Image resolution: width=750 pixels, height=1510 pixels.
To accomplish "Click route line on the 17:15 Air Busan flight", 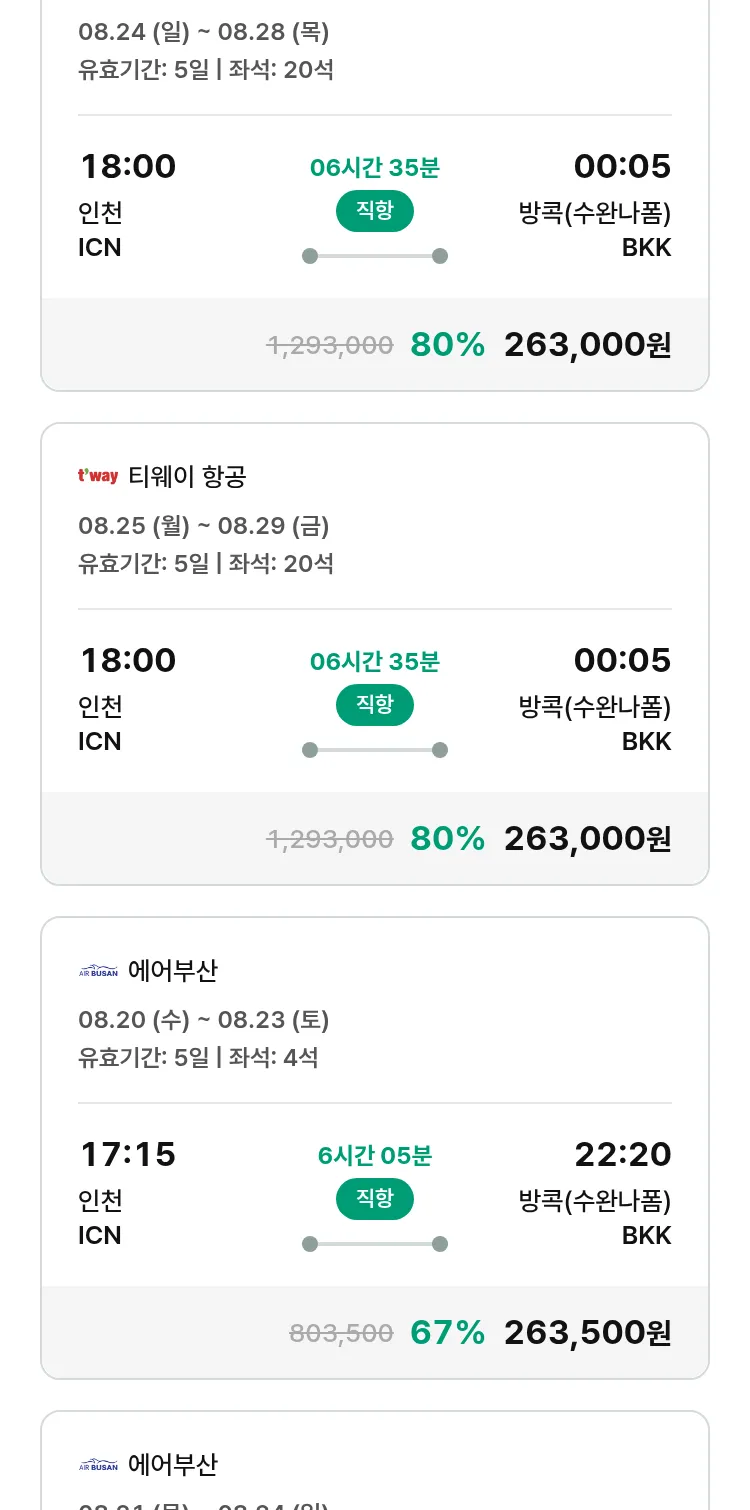I will (374, 1244).
